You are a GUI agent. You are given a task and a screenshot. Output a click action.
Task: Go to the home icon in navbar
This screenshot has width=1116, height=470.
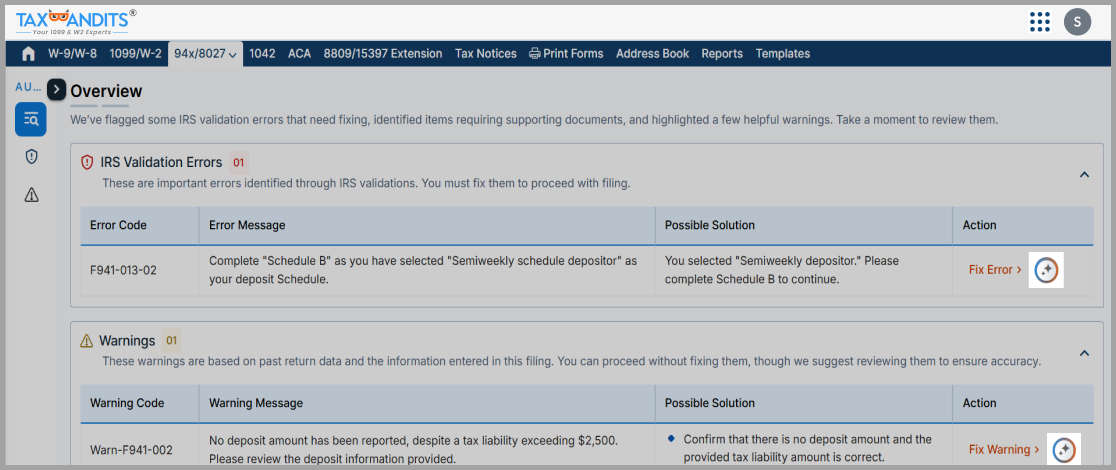click(28, 54)
